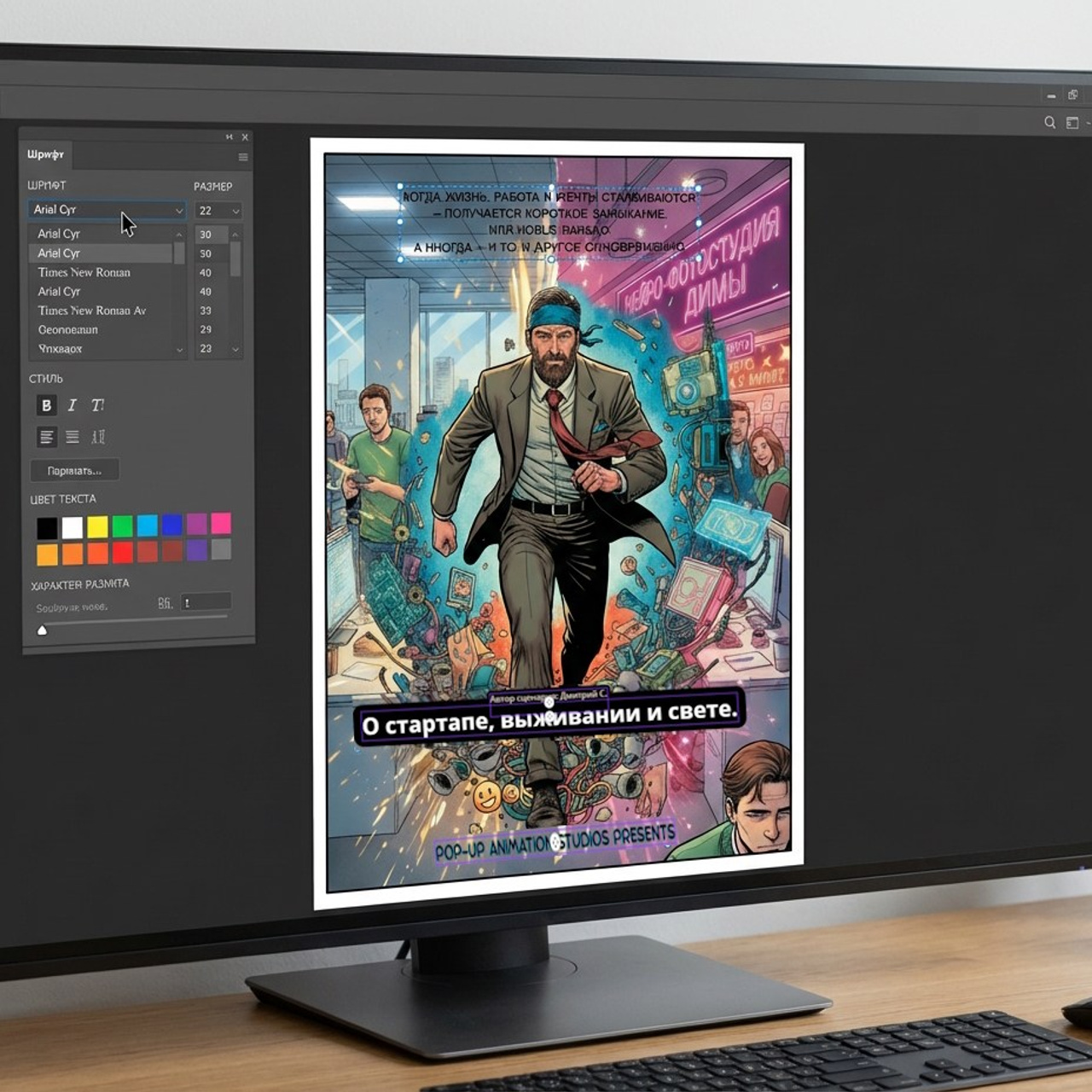Enable left text alignment

click(x=47, y=437)
